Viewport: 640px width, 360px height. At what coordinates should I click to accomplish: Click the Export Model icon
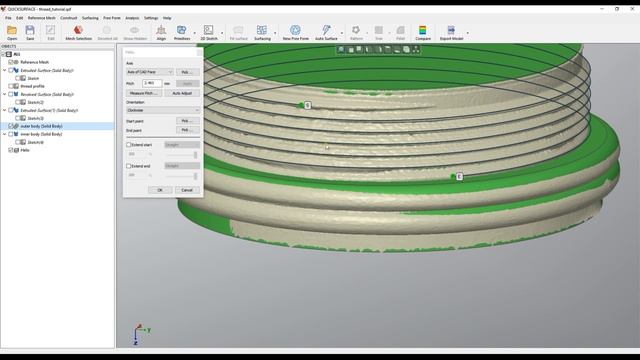pos(451,30)
